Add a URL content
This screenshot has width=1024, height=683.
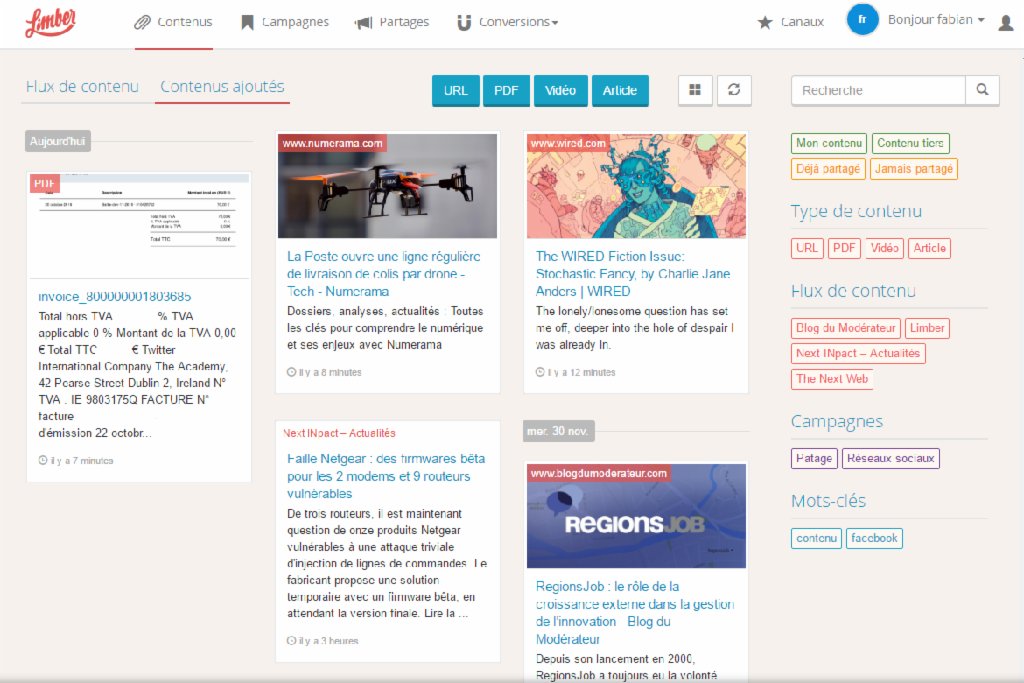pyautogui.click(x=456, y=91)
